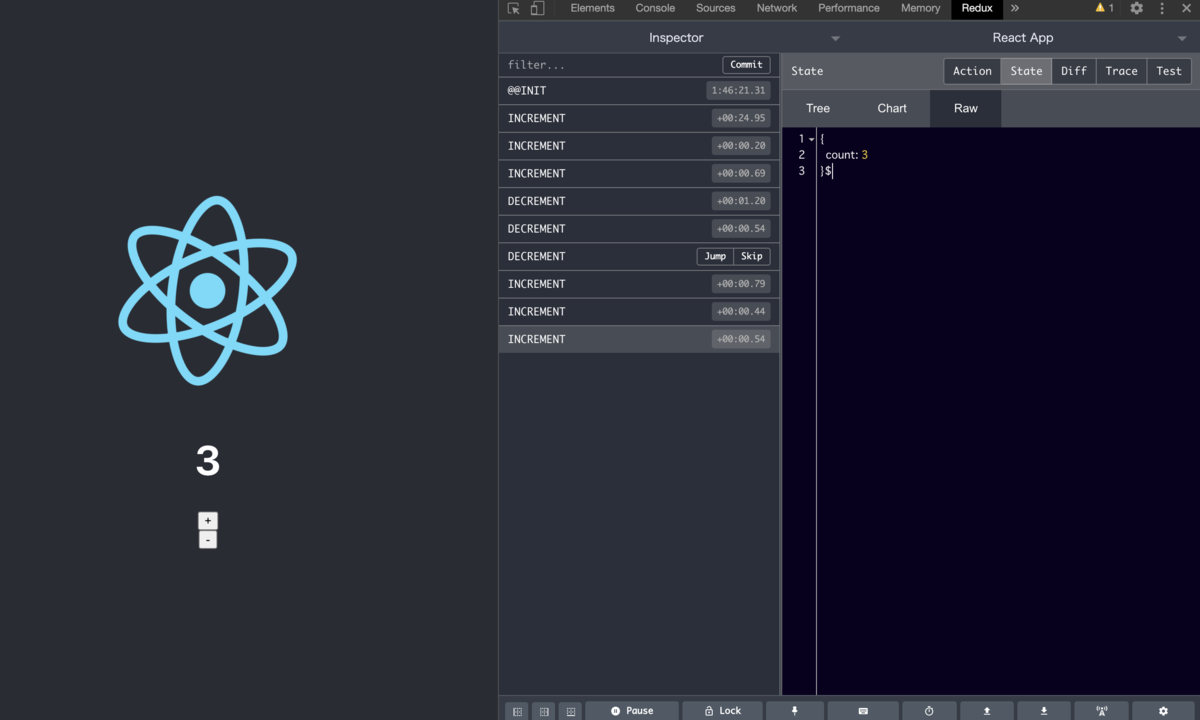
Task: Select INCREMENT action at +00:00.69
Action: pyautogui.click(x=639, y=174)
